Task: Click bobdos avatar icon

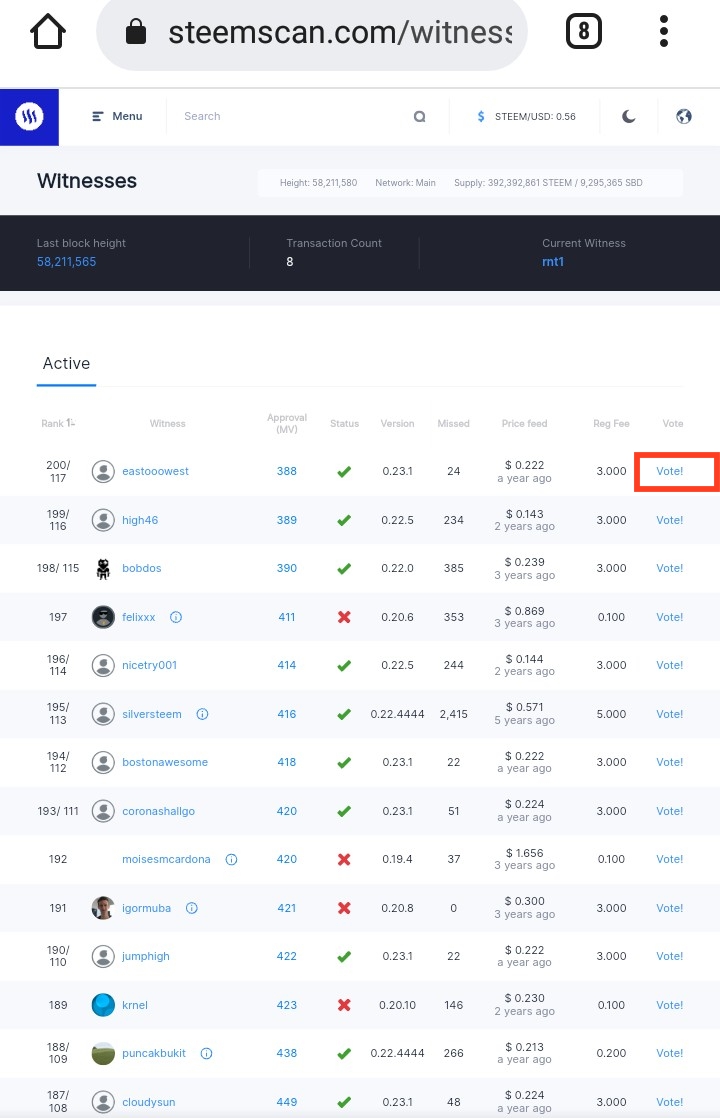Action: 103,568
